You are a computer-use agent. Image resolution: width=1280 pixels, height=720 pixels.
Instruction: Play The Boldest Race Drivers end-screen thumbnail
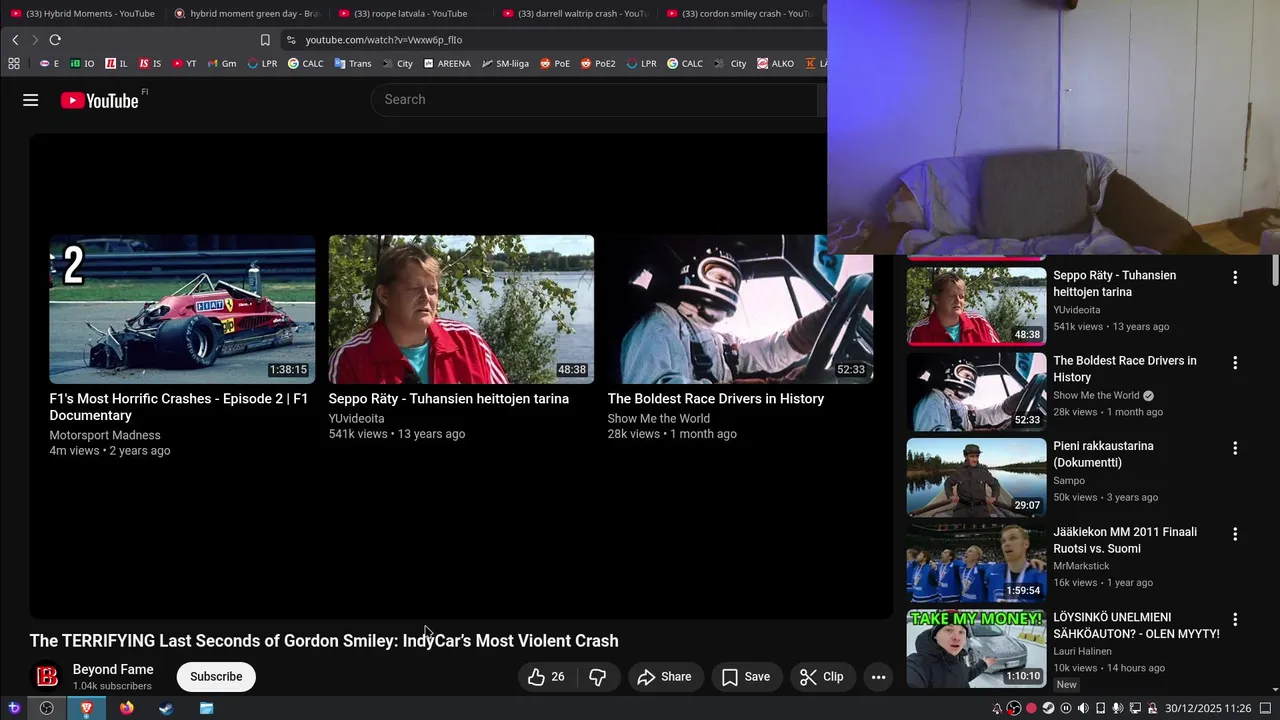pyautogui.click(x=740, y=309)
